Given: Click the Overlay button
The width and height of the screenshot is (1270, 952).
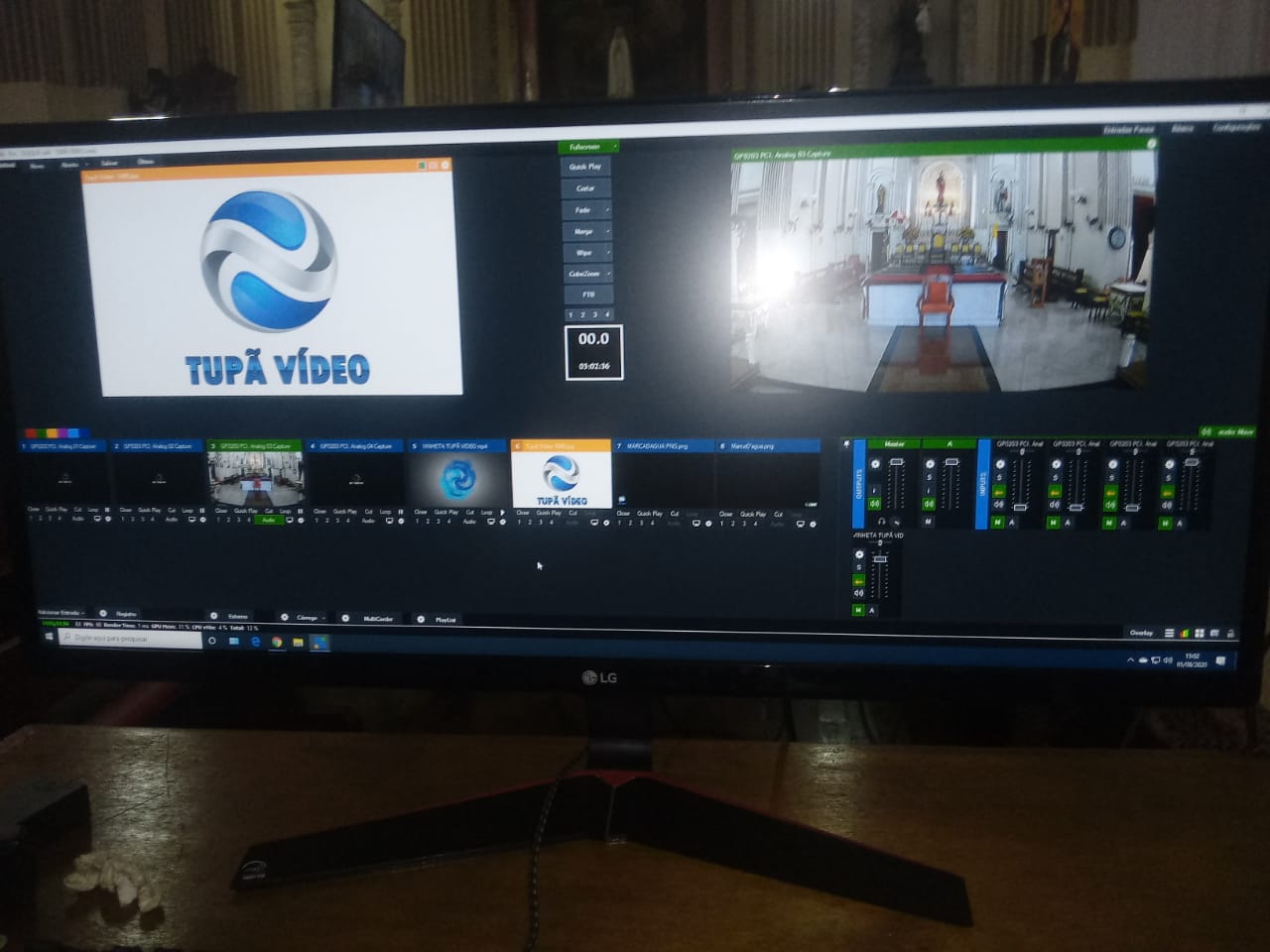Looking at the screenshot, I should (x=1141, y=633).
